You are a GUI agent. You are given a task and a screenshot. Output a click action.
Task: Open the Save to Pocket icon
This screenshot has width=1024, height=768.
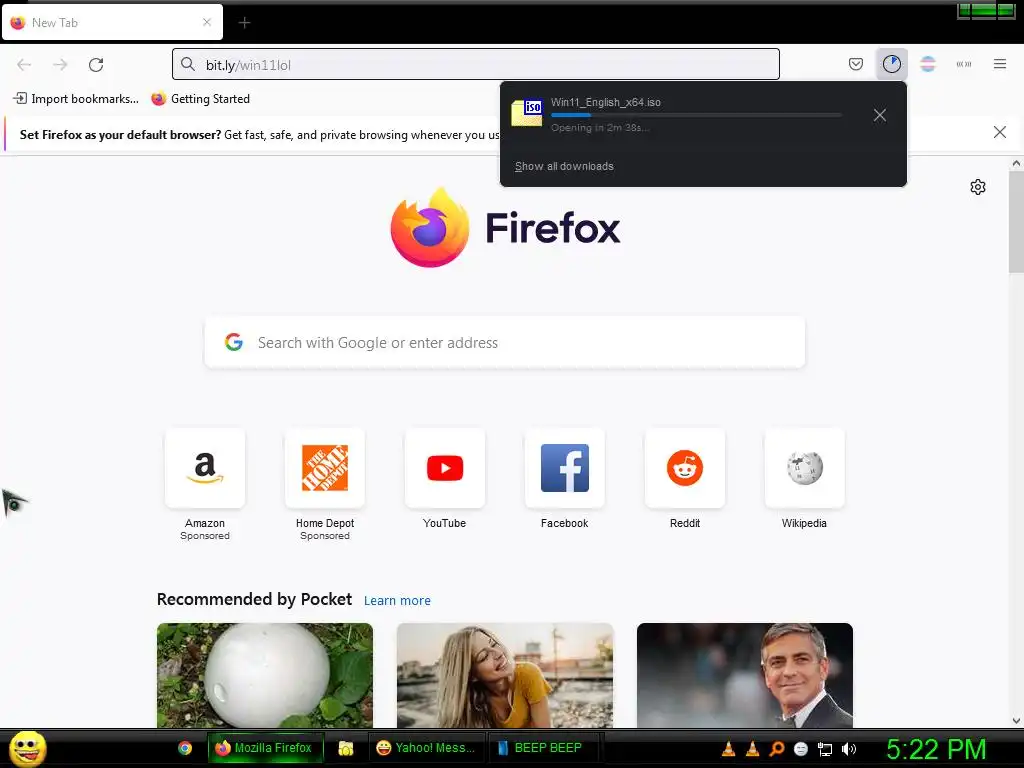click(856, 64)
